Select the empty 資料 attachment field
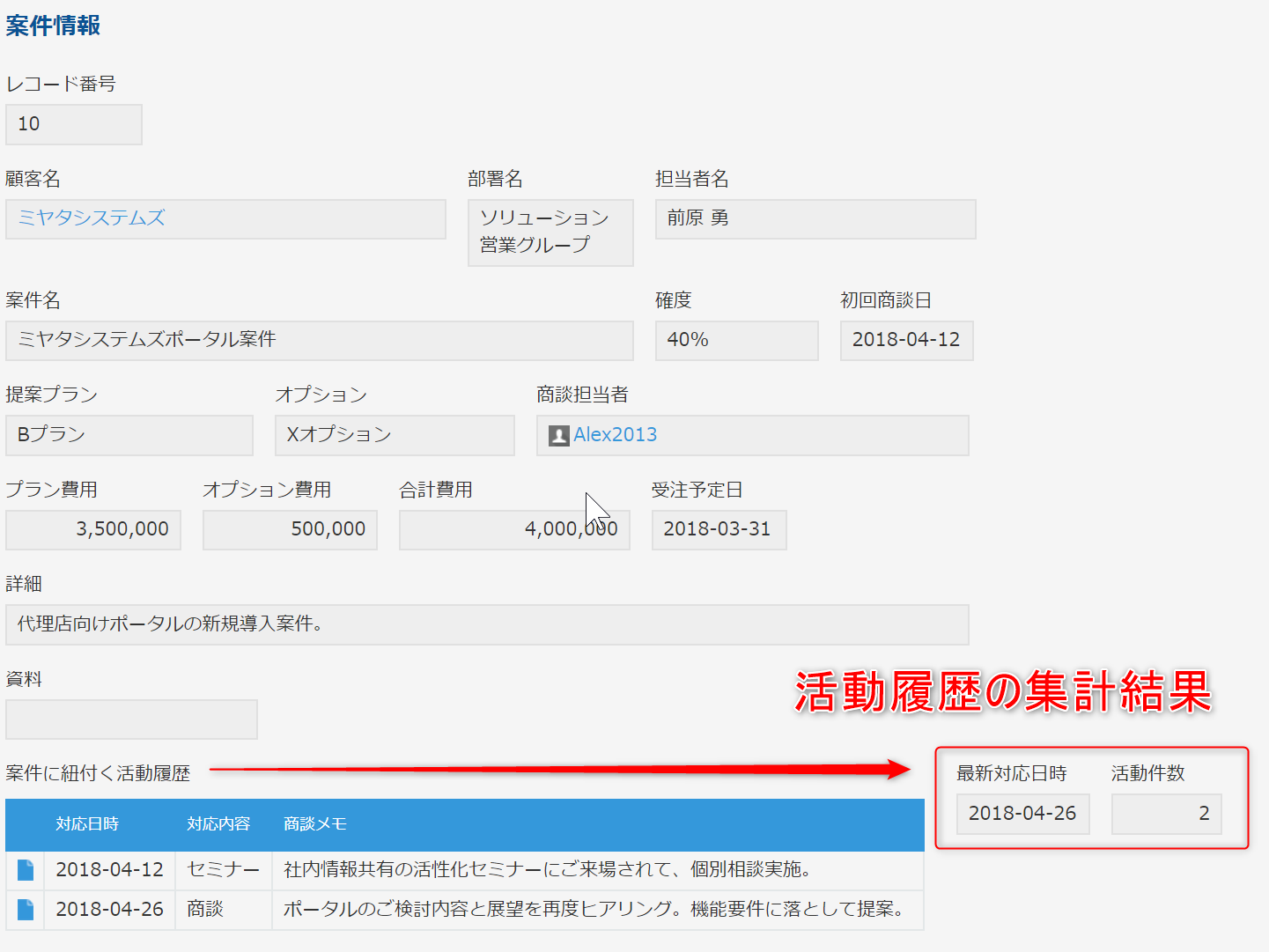1269x952 pixels. click(130, 719)
